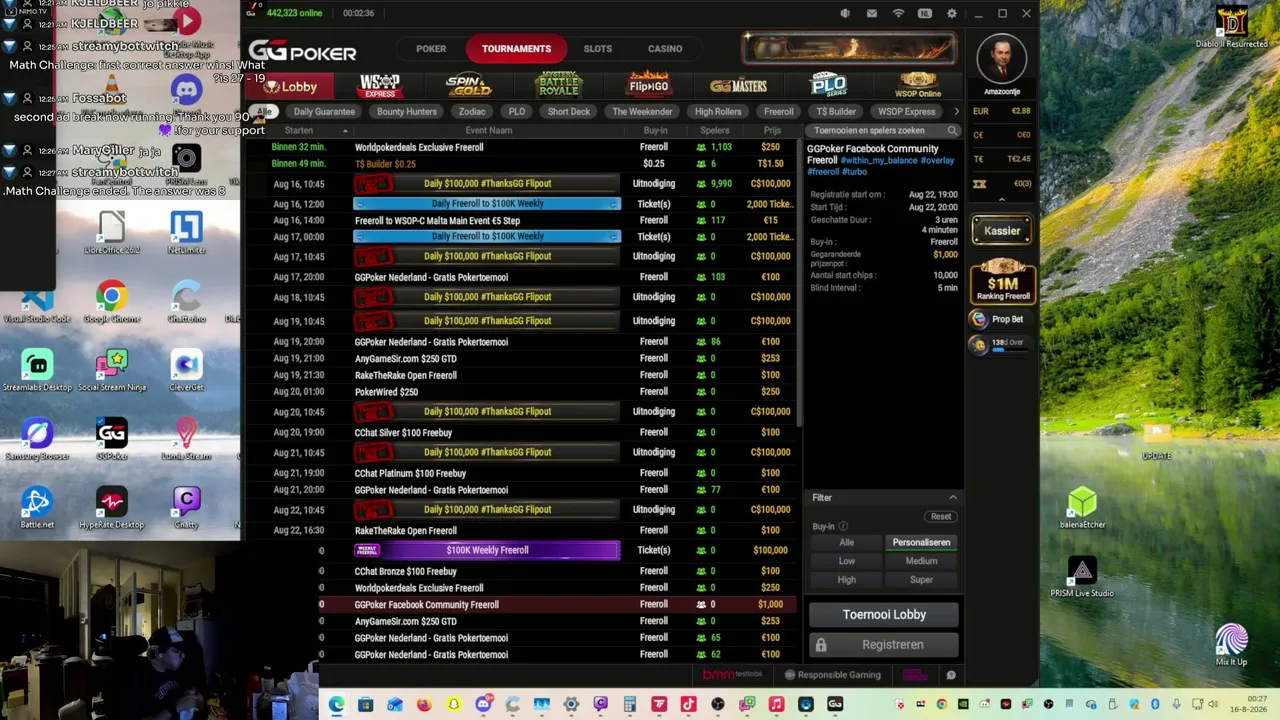Open the promotional fire banner

(x=849, y=48)
